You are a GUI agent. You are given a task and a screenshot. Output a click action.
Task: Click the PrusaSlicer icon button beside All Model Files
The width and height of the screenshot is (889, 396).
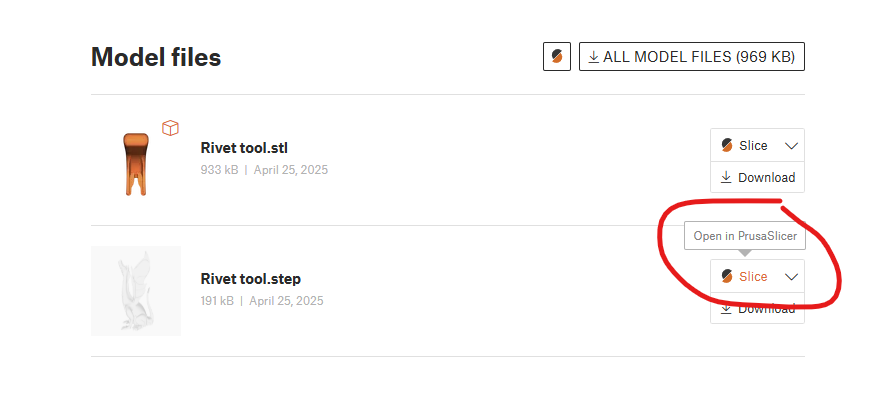point(557,57)
